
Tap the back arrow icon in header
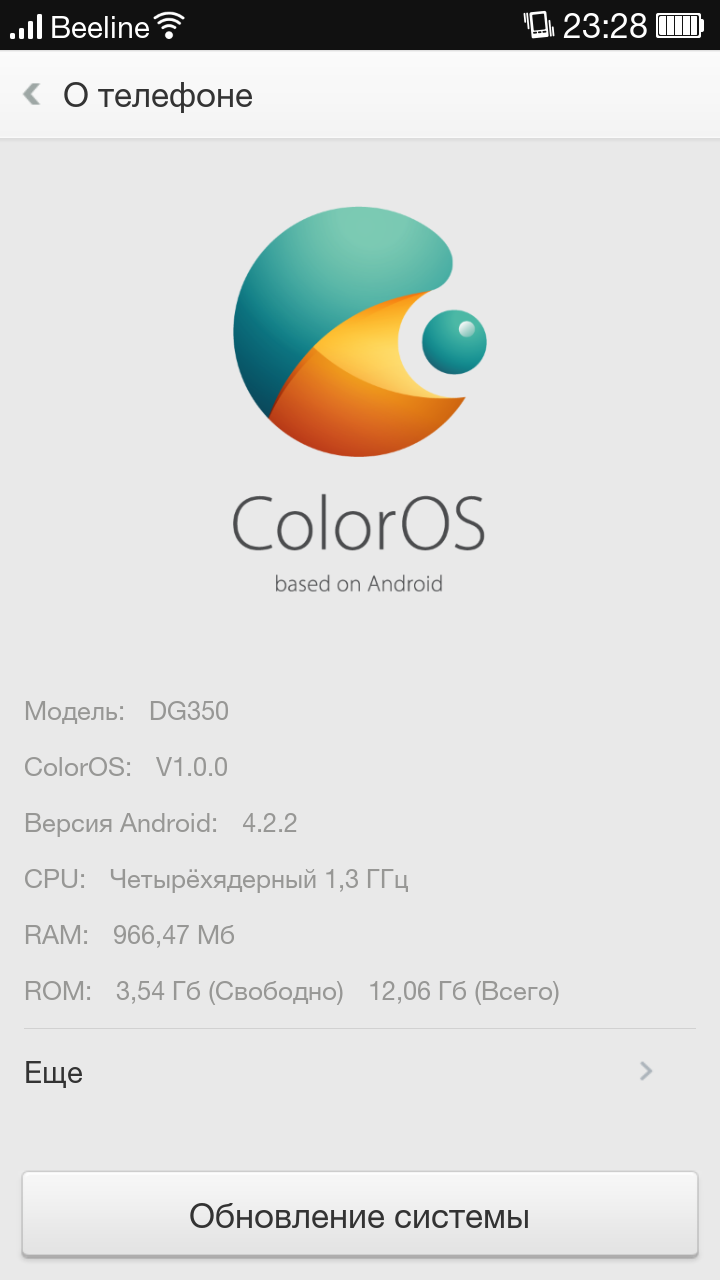pyautogui.click(x=32, y=95)
